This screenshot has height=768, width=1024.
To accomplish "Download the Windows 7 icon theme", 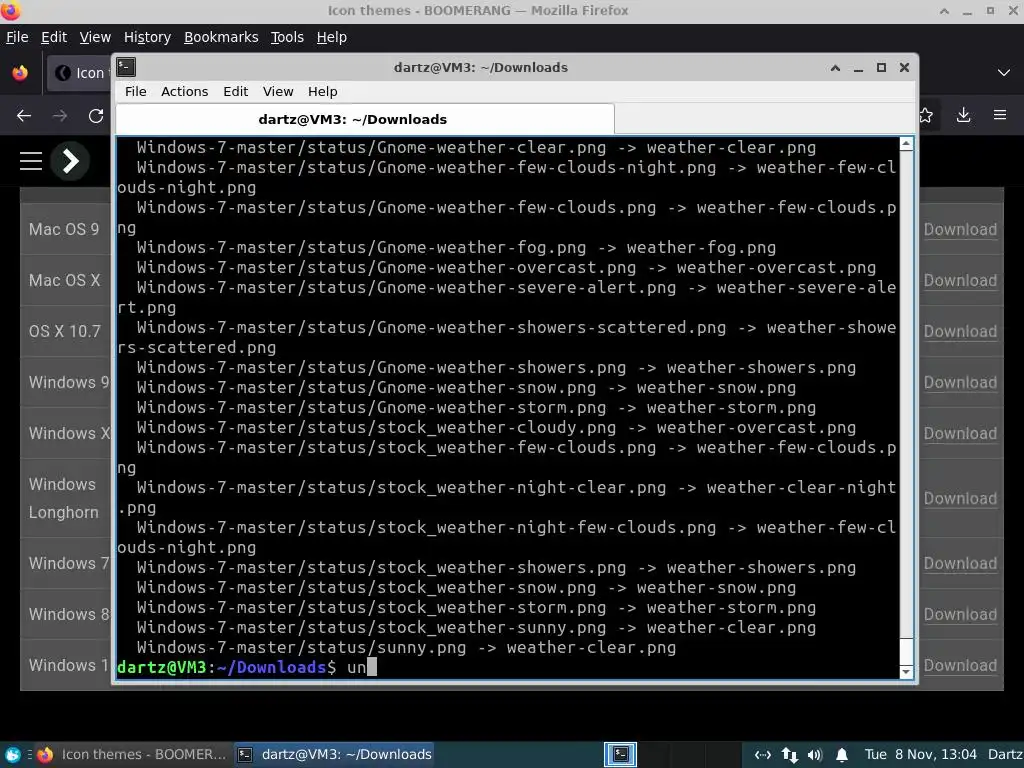I will click(x=960, y=563).
